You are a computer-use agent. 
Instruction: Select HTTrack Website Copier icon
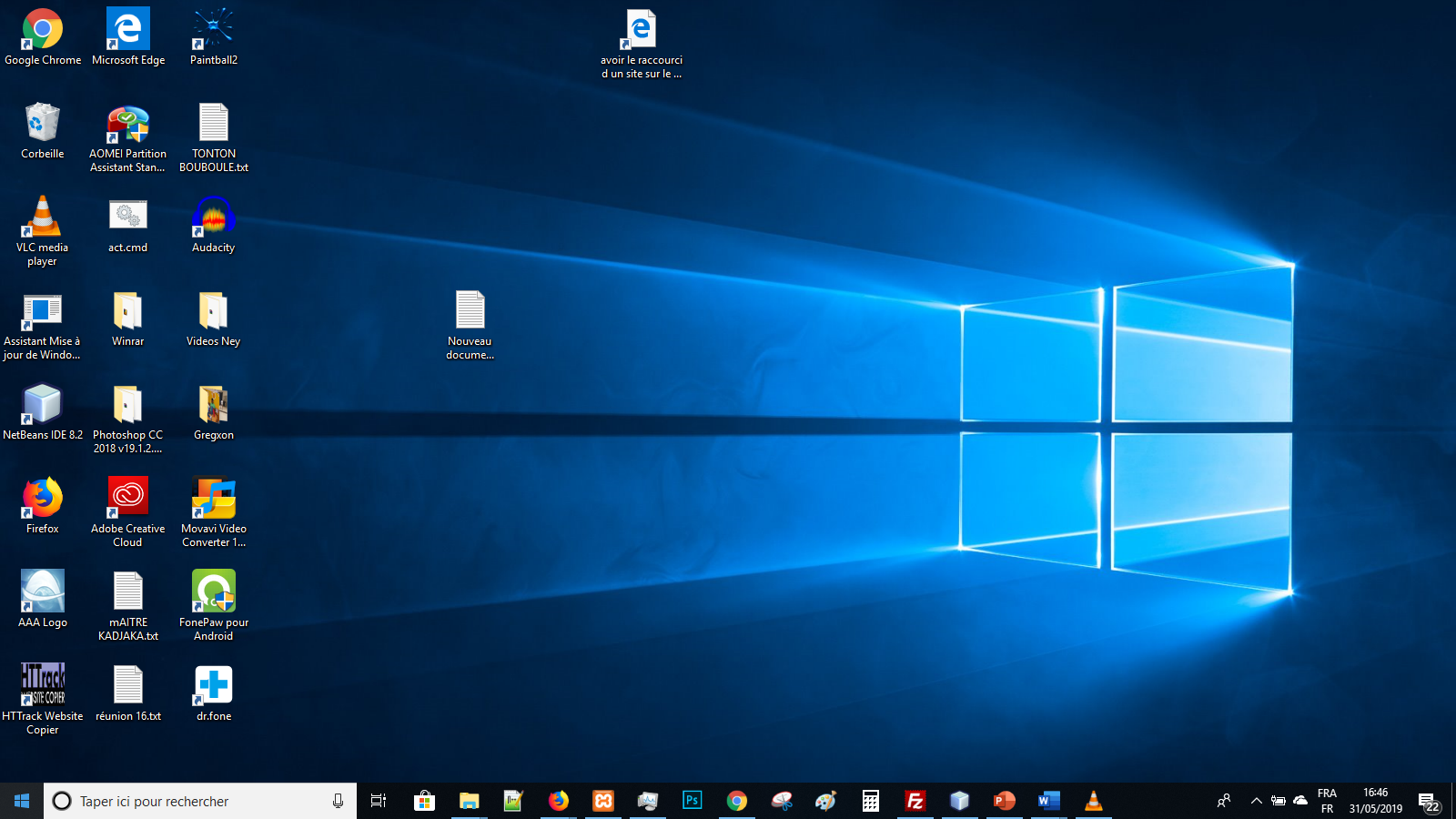tap(43, 700)
